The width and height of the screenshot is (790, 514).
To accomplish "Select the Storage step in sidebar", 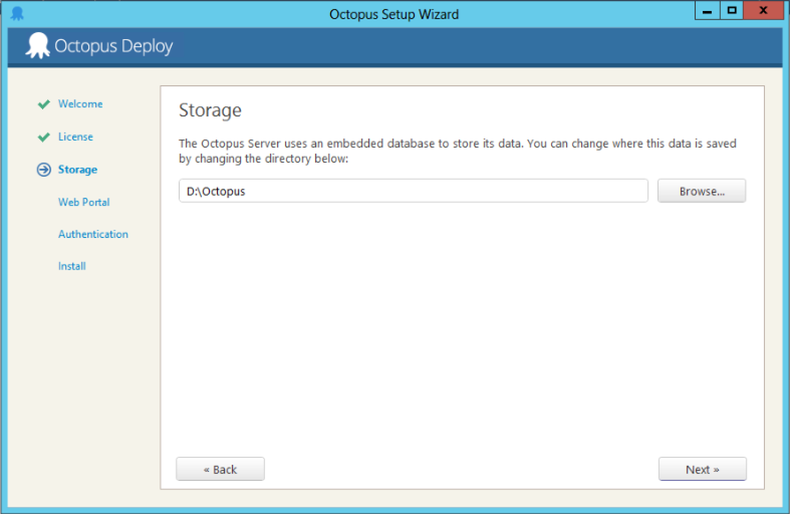I will pos(78,169).
